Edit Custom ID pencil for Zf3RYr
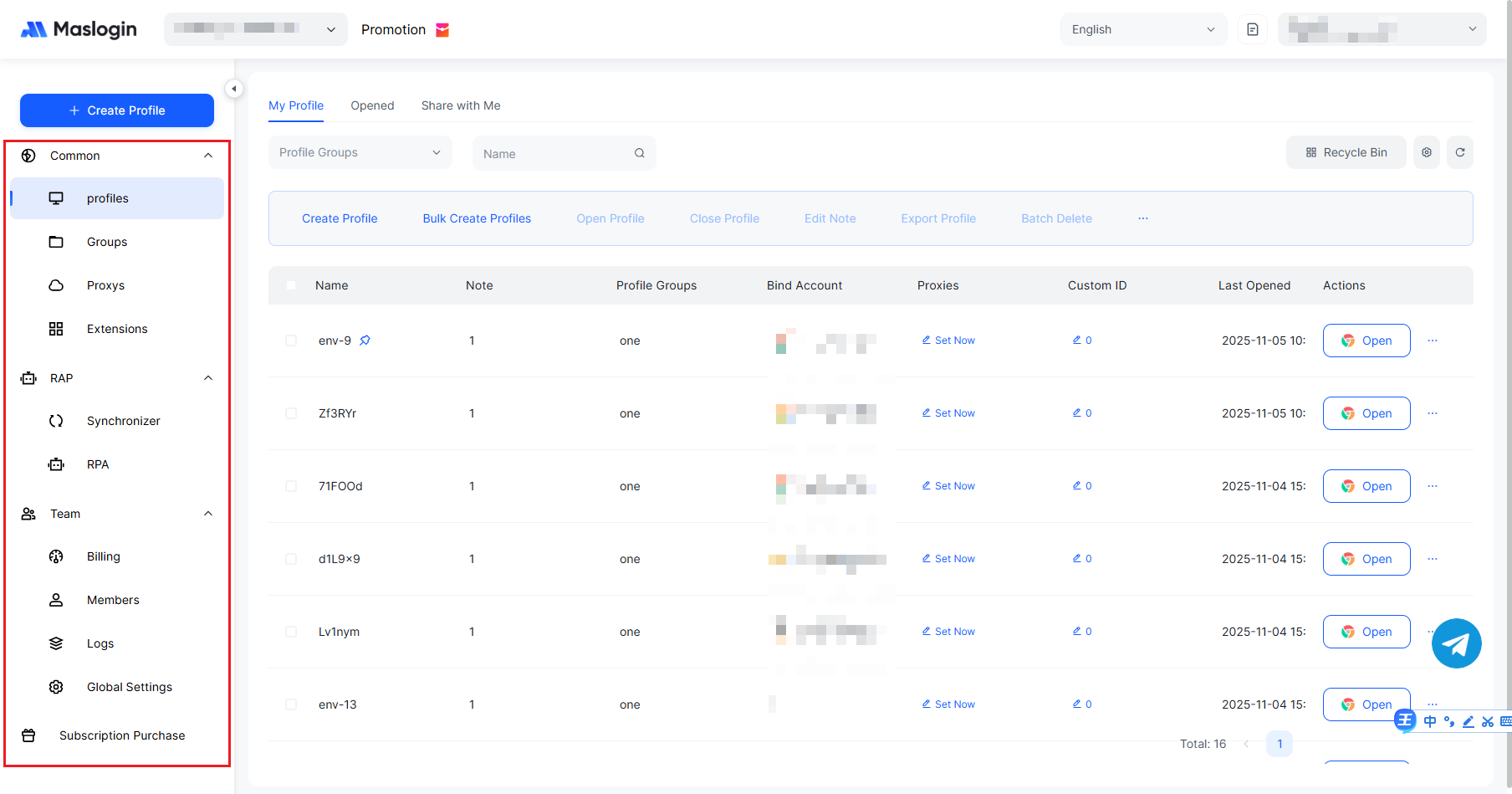Image resolution: width=1512 pixels, height=794 pixels. [1077, 413]
